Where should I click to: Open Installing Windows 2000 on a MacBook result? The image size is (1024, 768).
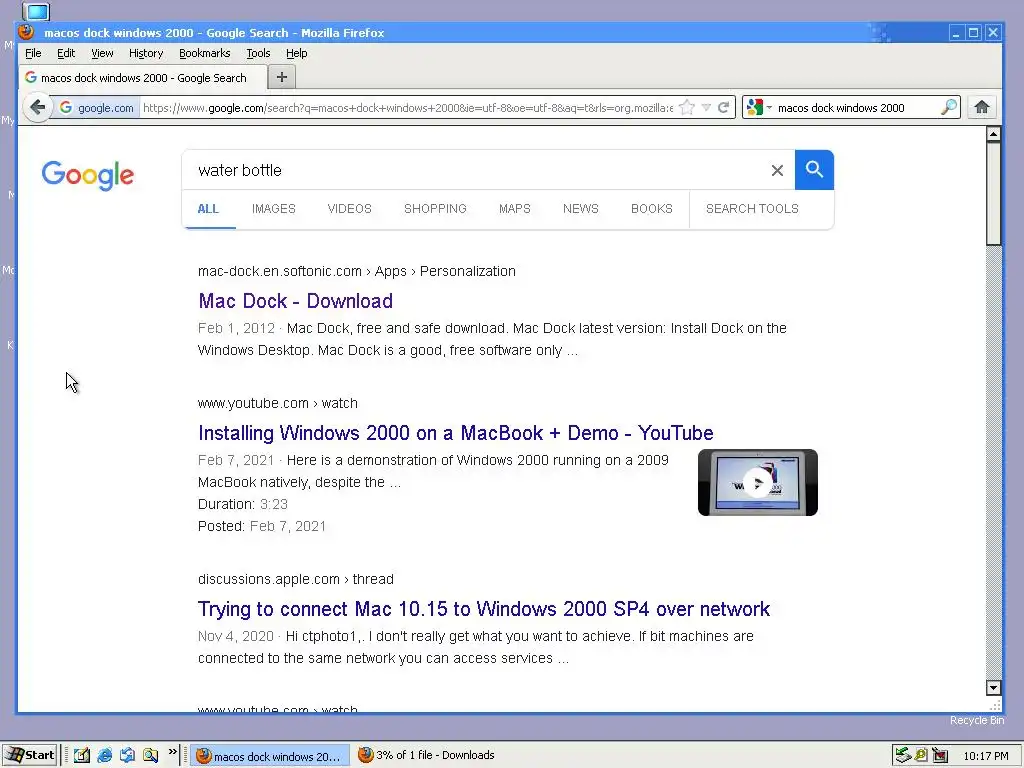(456, 433)
